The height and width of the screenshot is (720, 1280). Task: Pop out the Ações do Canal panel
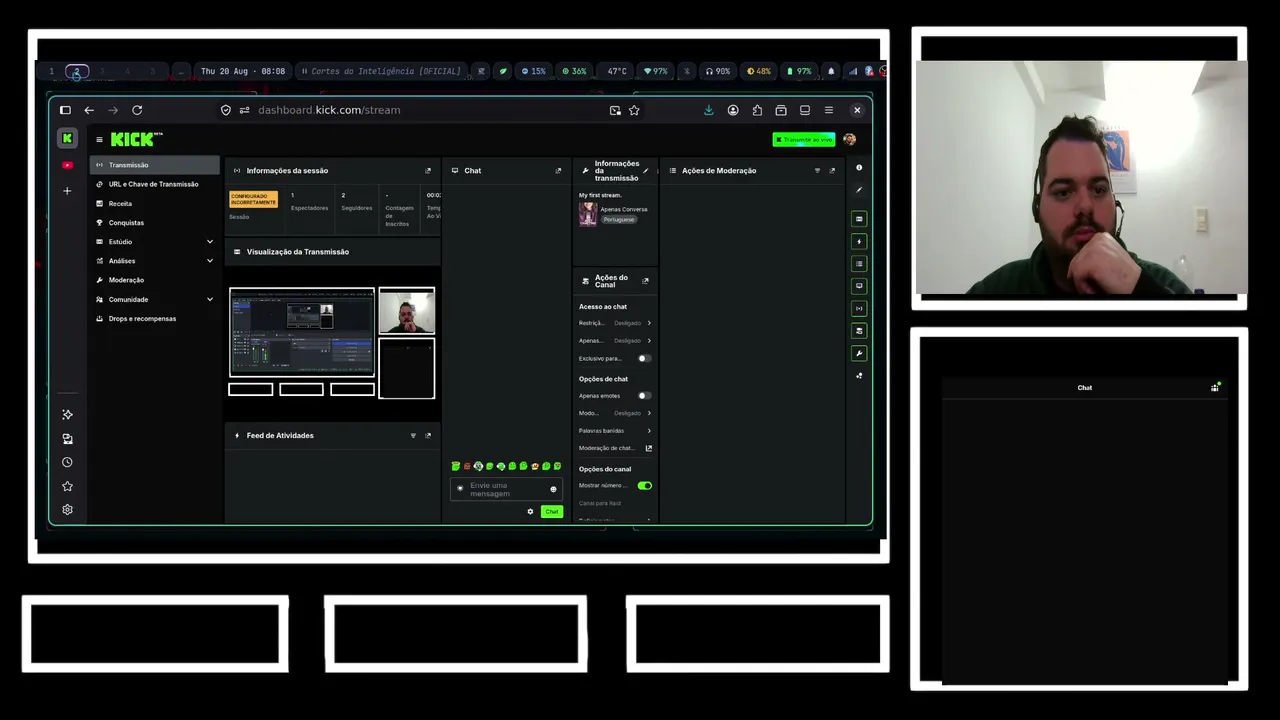pyautogui.click(x=645, y=281)
